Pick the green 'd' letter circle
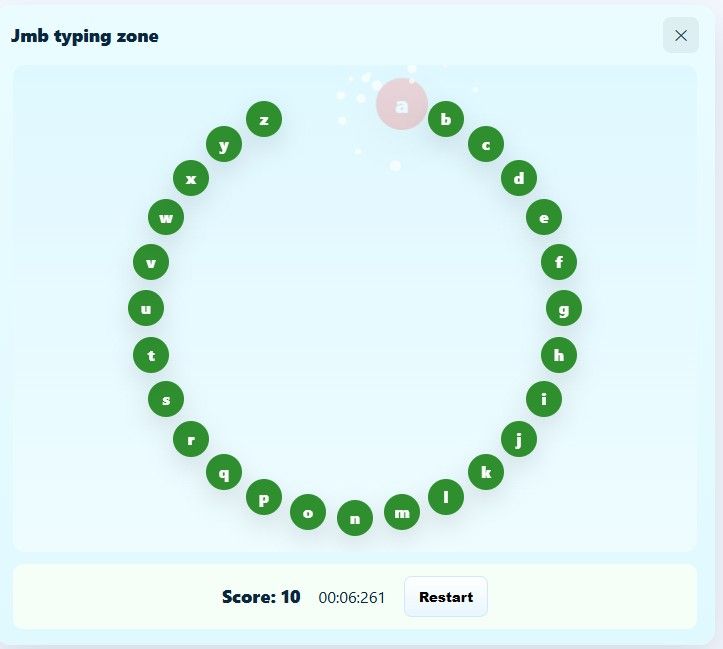The height and width of the screenshot is (649, 723). tap(519, 179)
